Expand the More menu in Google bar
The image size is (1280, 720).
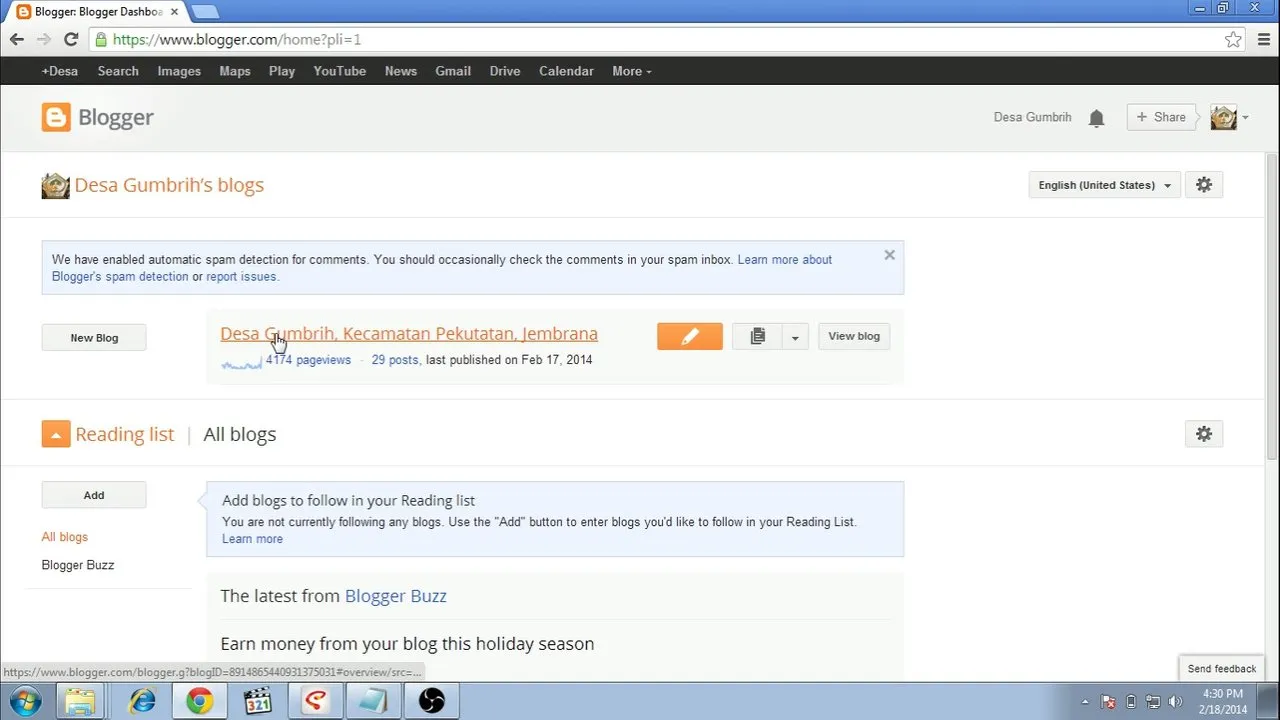click(x=632, y=71)
